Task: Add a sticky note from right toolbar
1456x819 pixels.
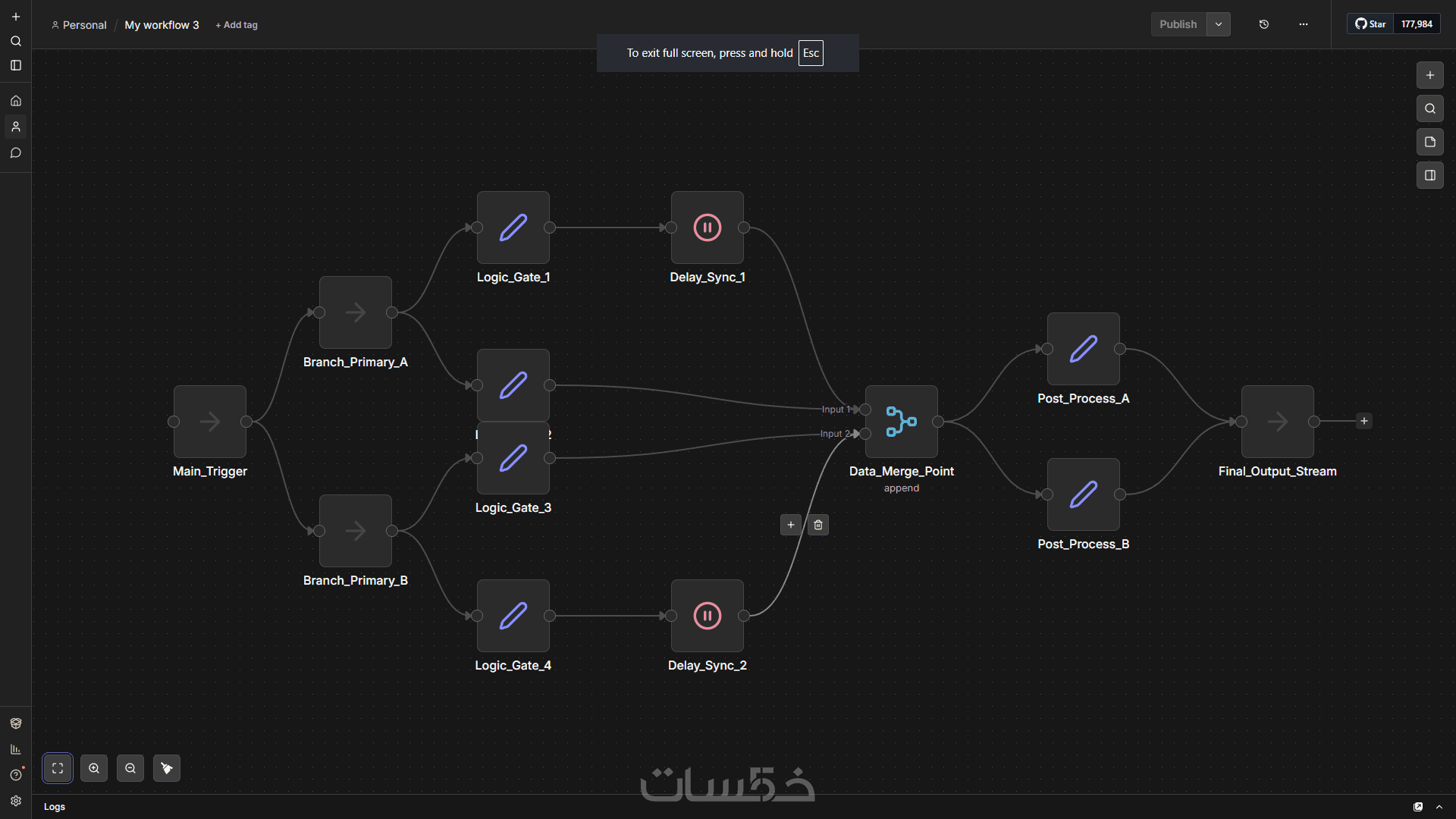Action: [x=1430, y=142]
